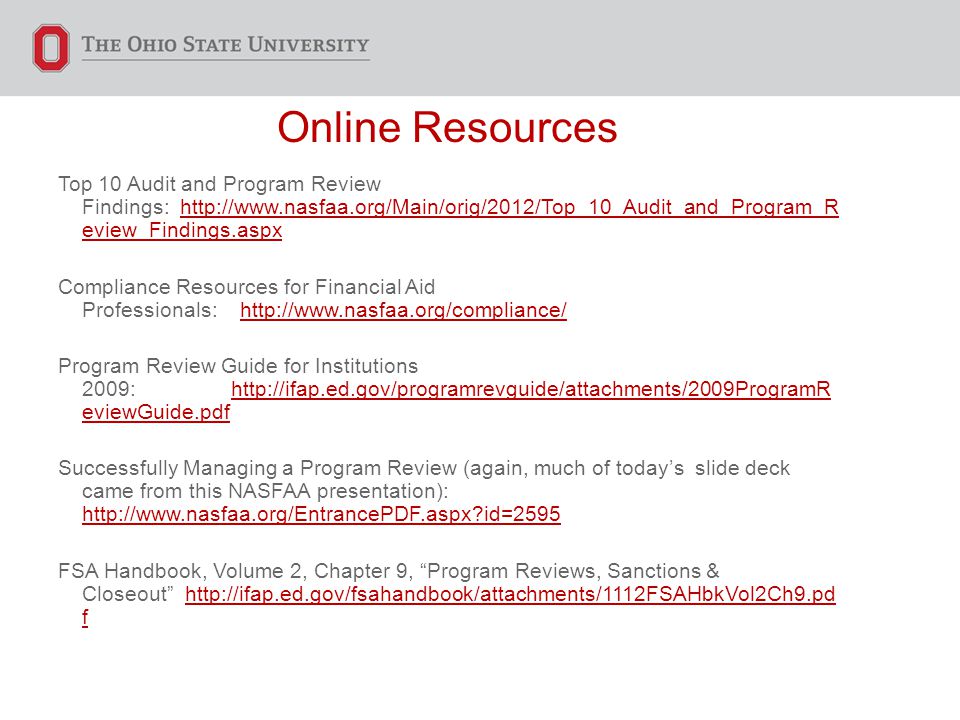Click the '2009:' label
This screenshot has width=960, height=720.
pos(109,389)
